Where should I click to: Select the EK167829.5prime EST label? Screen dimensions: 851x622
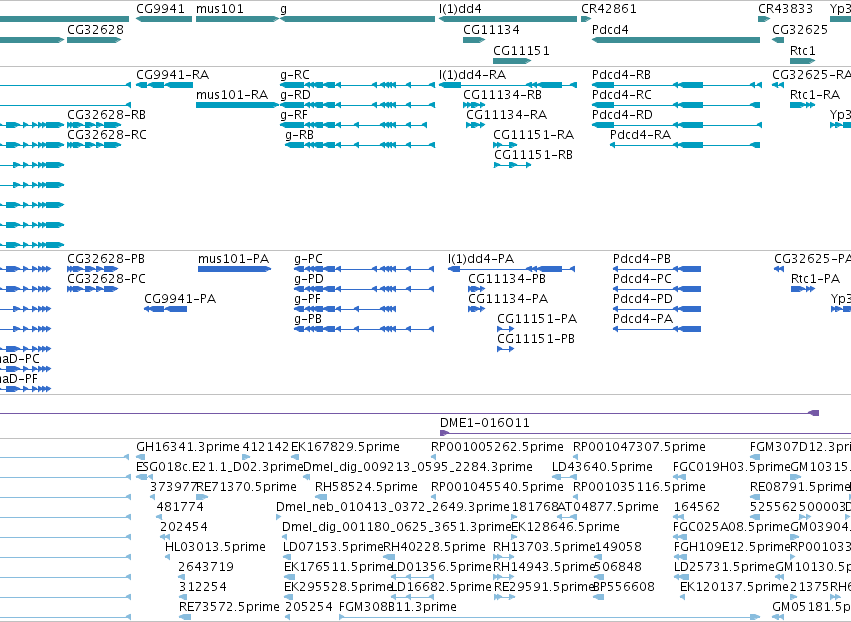345,446
